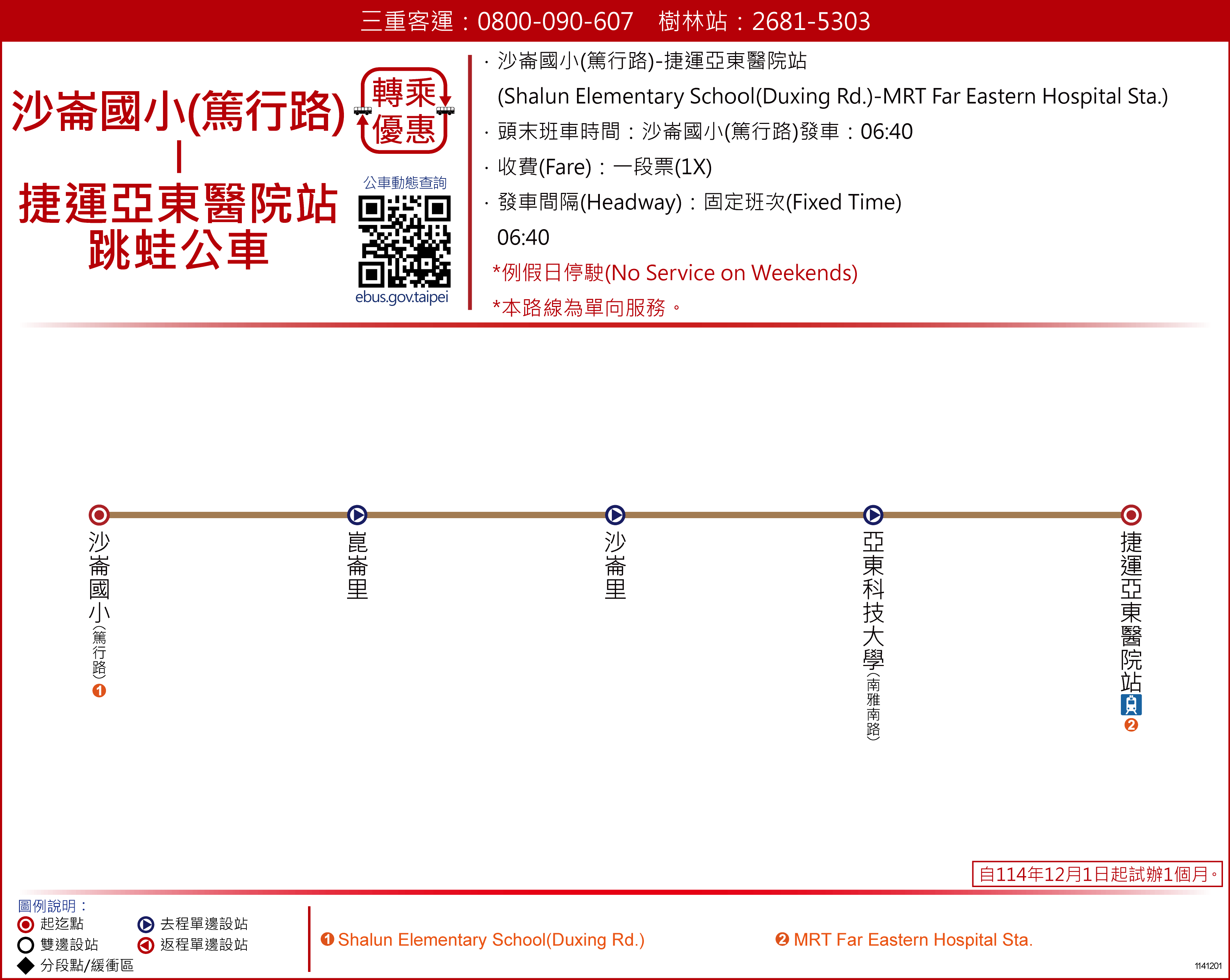Click the orange number 2 footnote marker under 捷運亞東醫院站

(1131, 724)
